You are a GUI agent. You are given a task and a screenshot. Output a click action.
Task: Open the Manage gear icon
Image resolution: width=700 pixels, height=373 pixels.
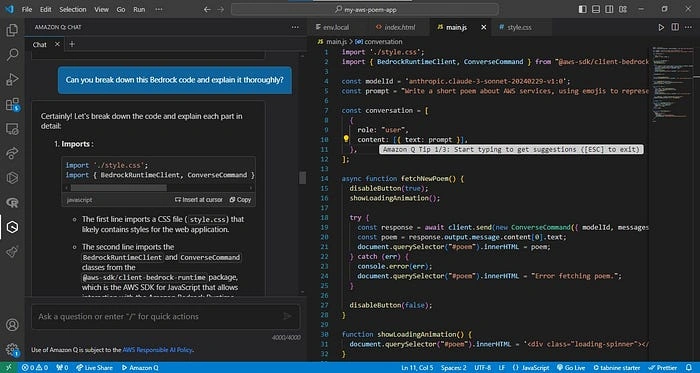[12, 349]
